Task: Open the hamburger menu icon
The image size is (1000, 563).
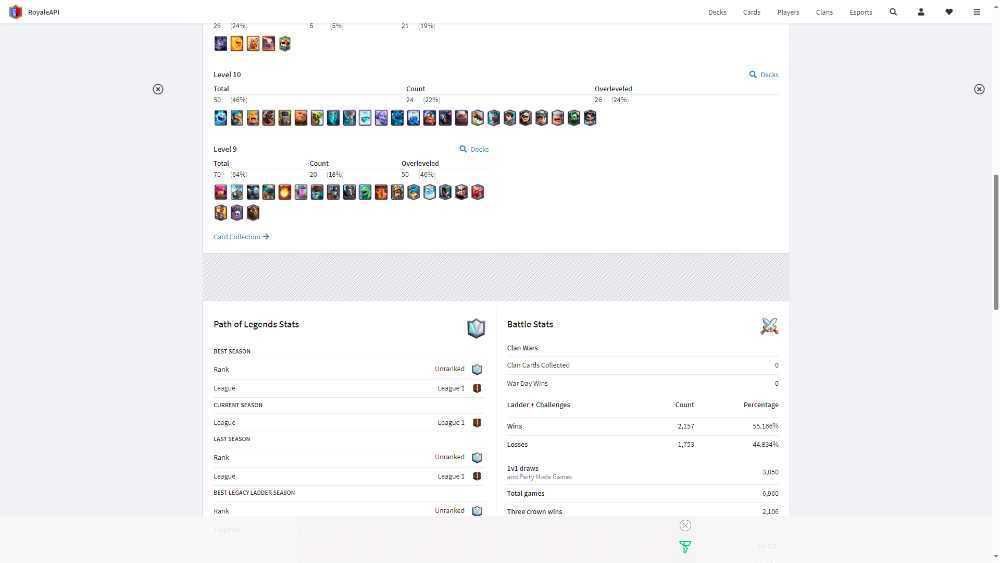Action: click(976, 12)
